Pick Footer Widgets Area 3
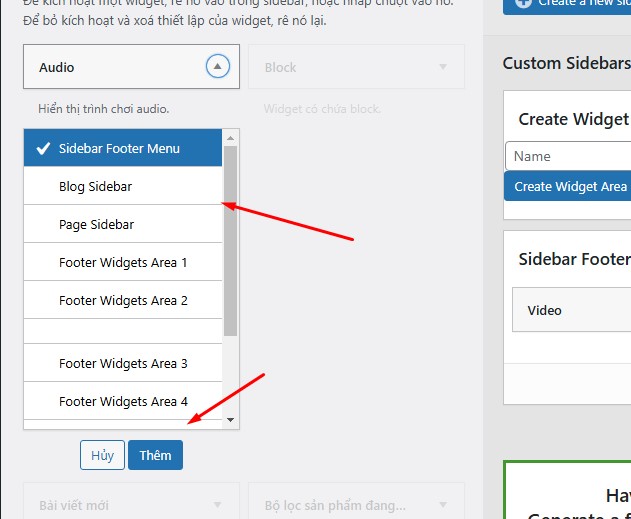The width and height of the screenshot is (631, 519). [123, 363]
